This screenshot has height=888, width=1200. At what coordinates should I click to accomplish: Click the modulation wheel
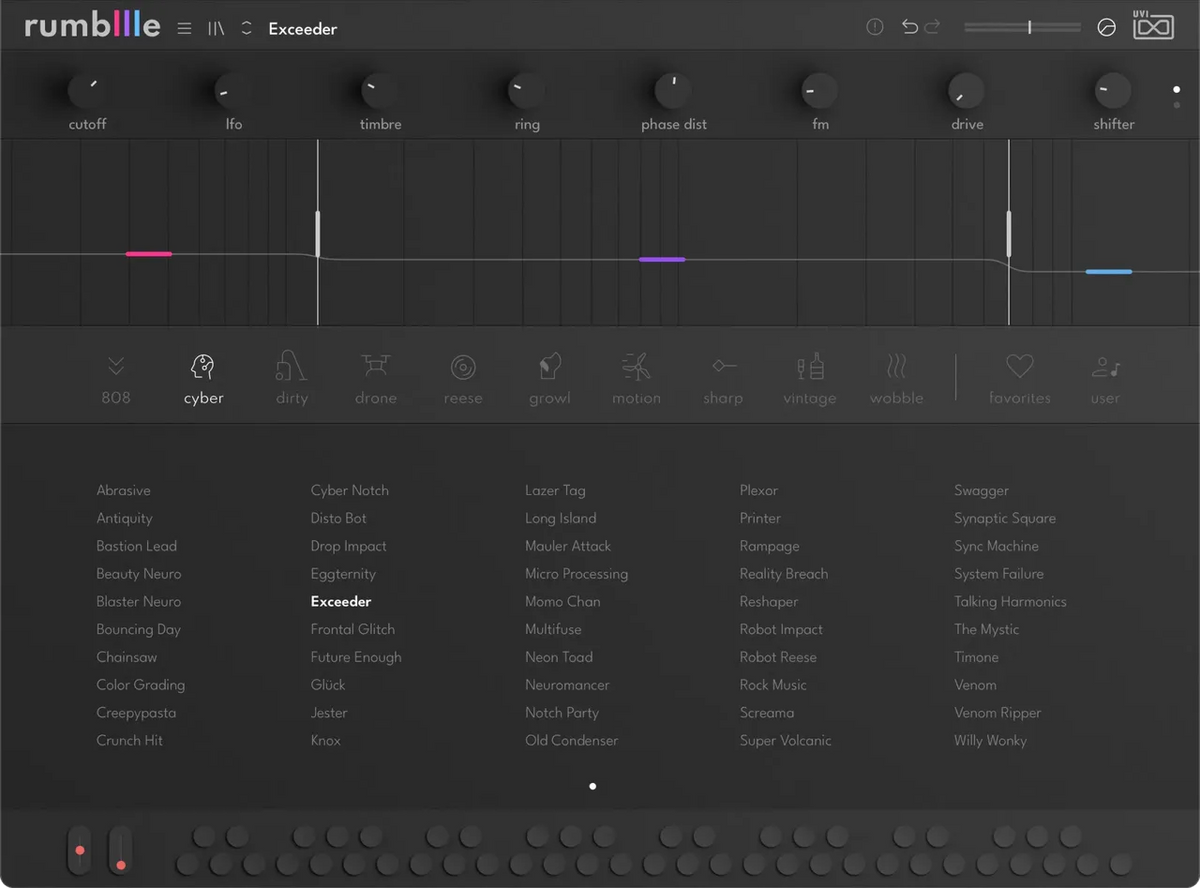click(120, 851)
